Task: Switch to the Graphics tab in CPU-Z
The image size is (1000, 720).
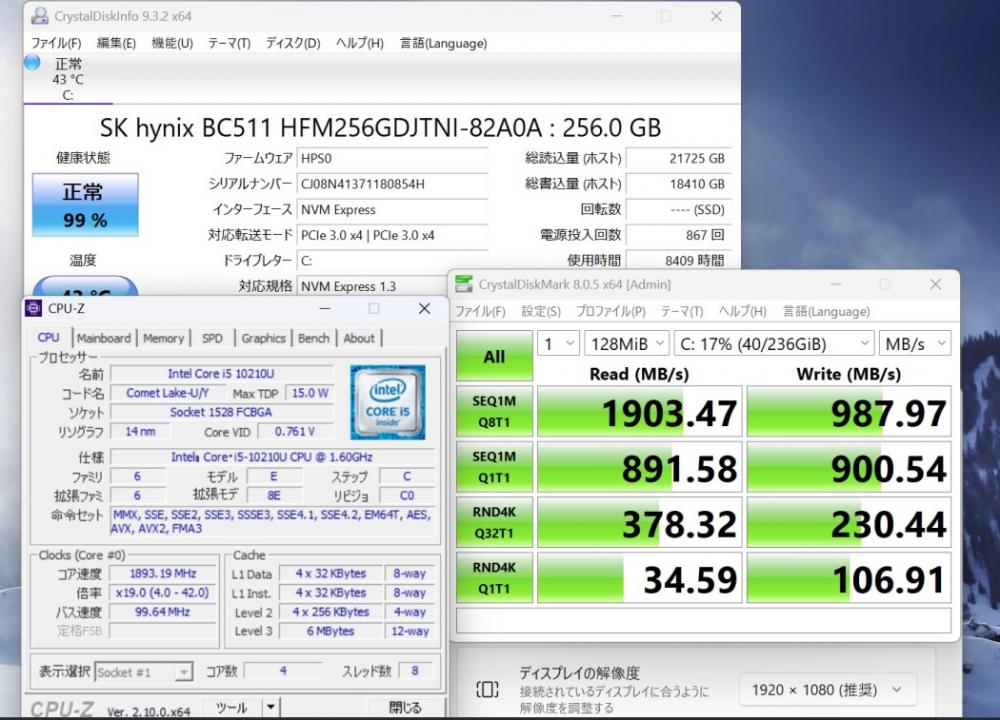Action: click(263, 338)
